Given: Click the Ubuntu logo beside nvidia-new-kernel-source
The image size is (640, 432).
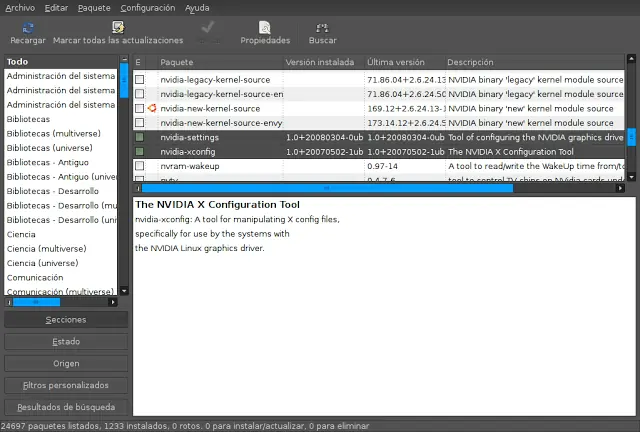Looking at the screenshot, I should pyautogui.click(x=152, y=108).
